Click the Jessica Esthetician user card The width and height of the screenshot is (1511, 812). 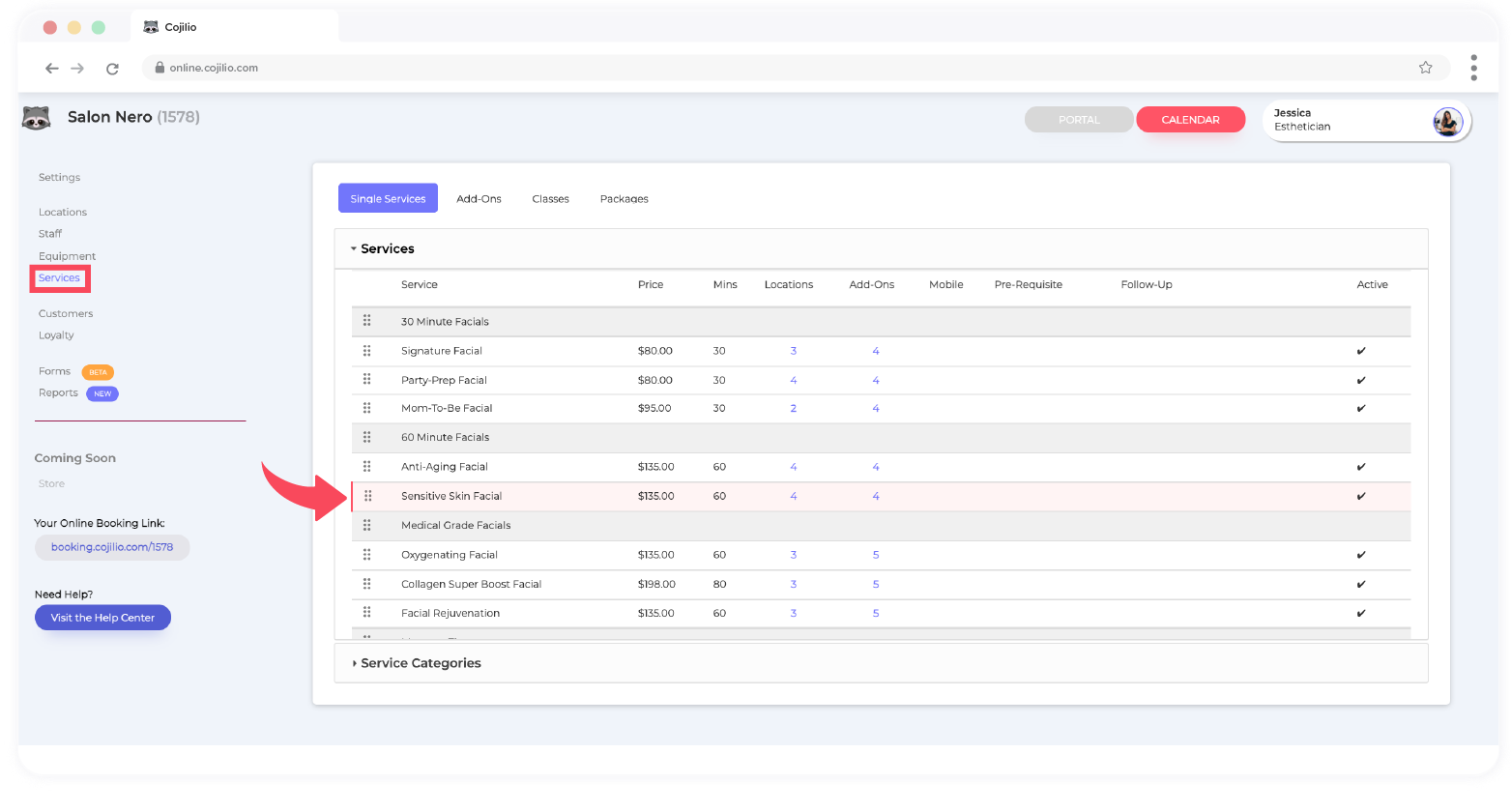1366,122
